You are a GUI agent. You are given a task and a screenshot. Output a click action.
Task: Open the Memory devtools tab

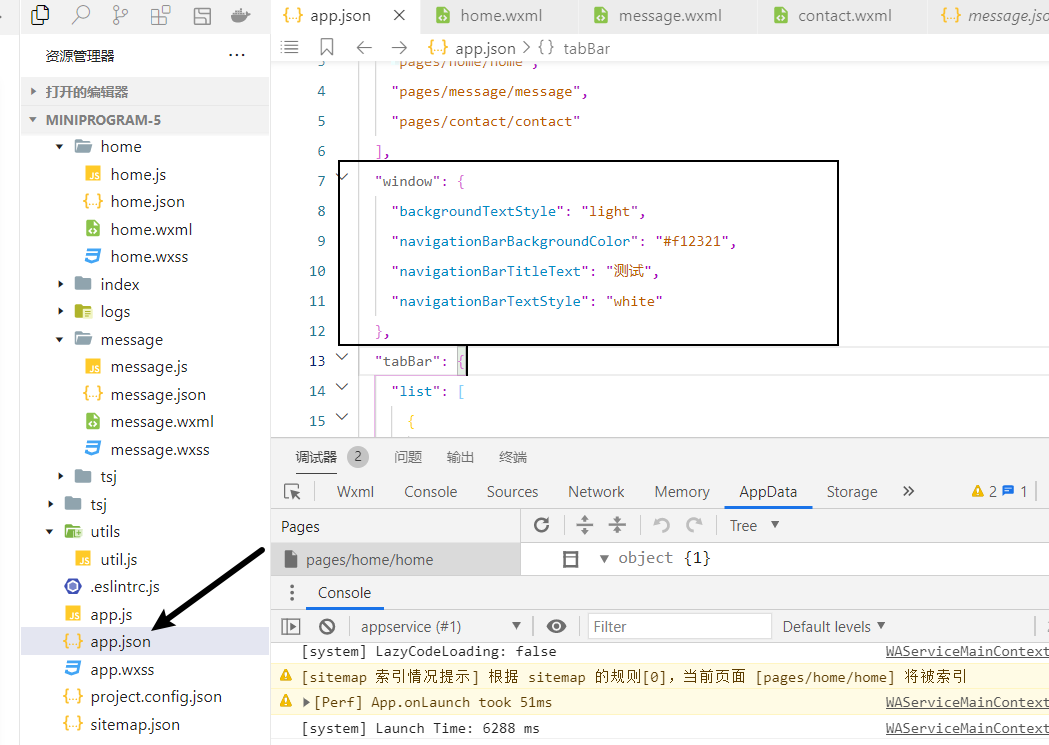coord(682,492)
